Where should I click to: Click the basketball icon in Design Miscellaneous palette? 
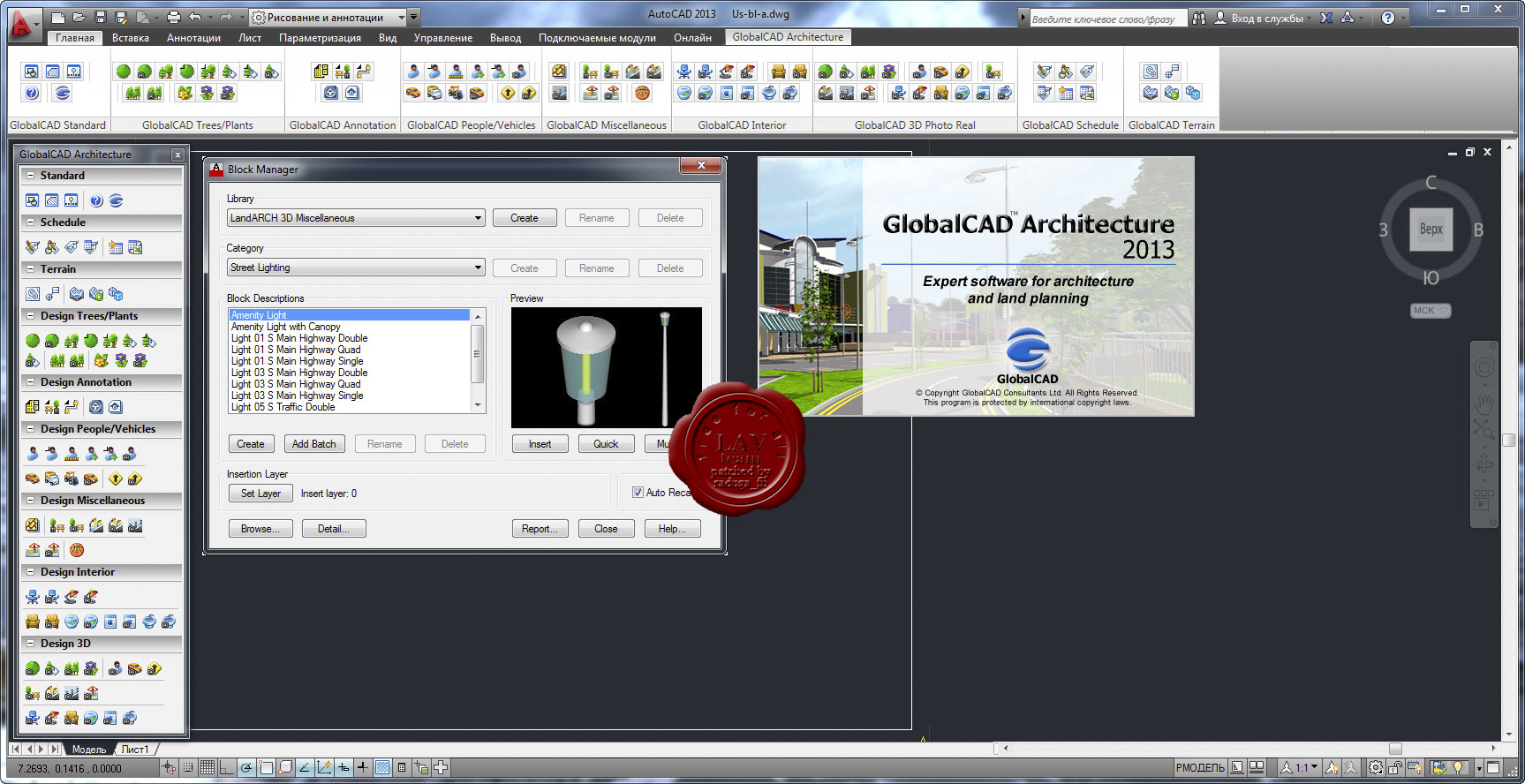click(77, 550)
